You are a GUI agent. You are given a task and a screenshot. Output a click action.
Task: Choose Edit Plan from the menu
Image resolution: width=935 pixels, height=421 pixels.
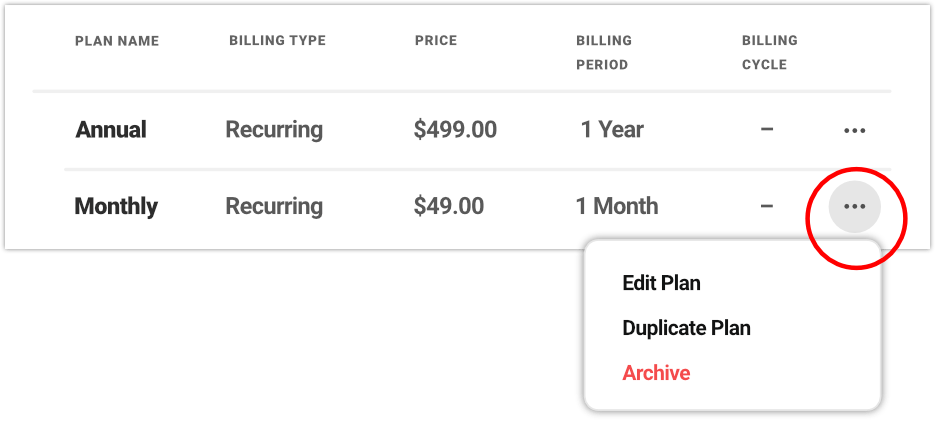(x=661, y=283)
